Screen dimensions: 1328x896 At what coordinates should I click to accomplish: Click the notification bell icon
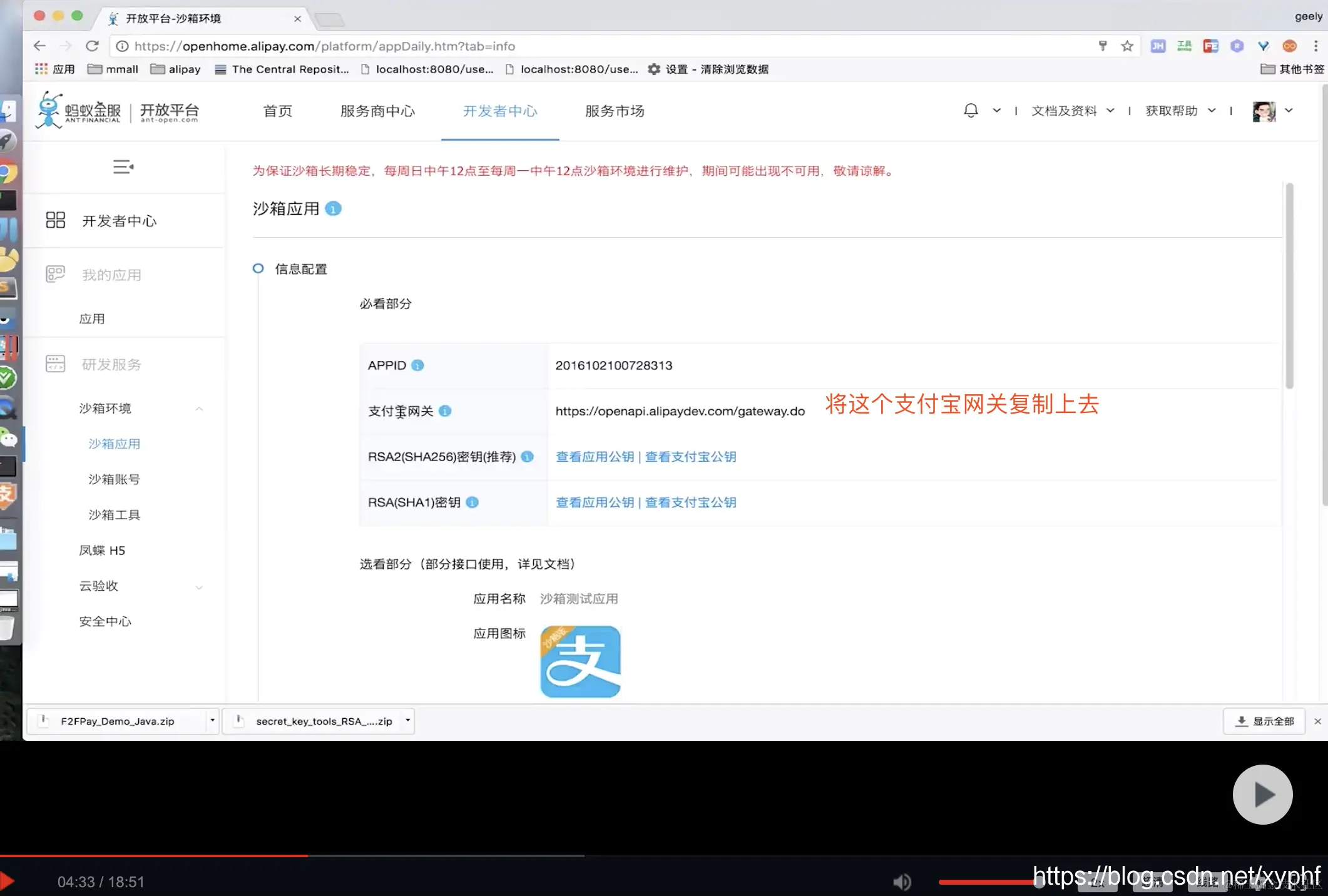(971, 111)
